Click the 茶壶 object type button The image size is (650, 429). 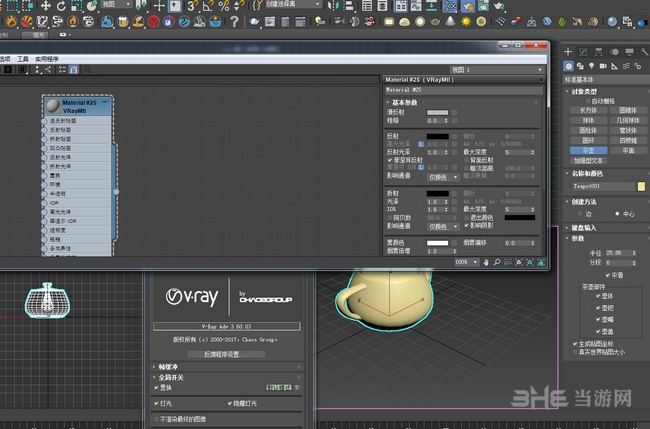pos(589,150)
